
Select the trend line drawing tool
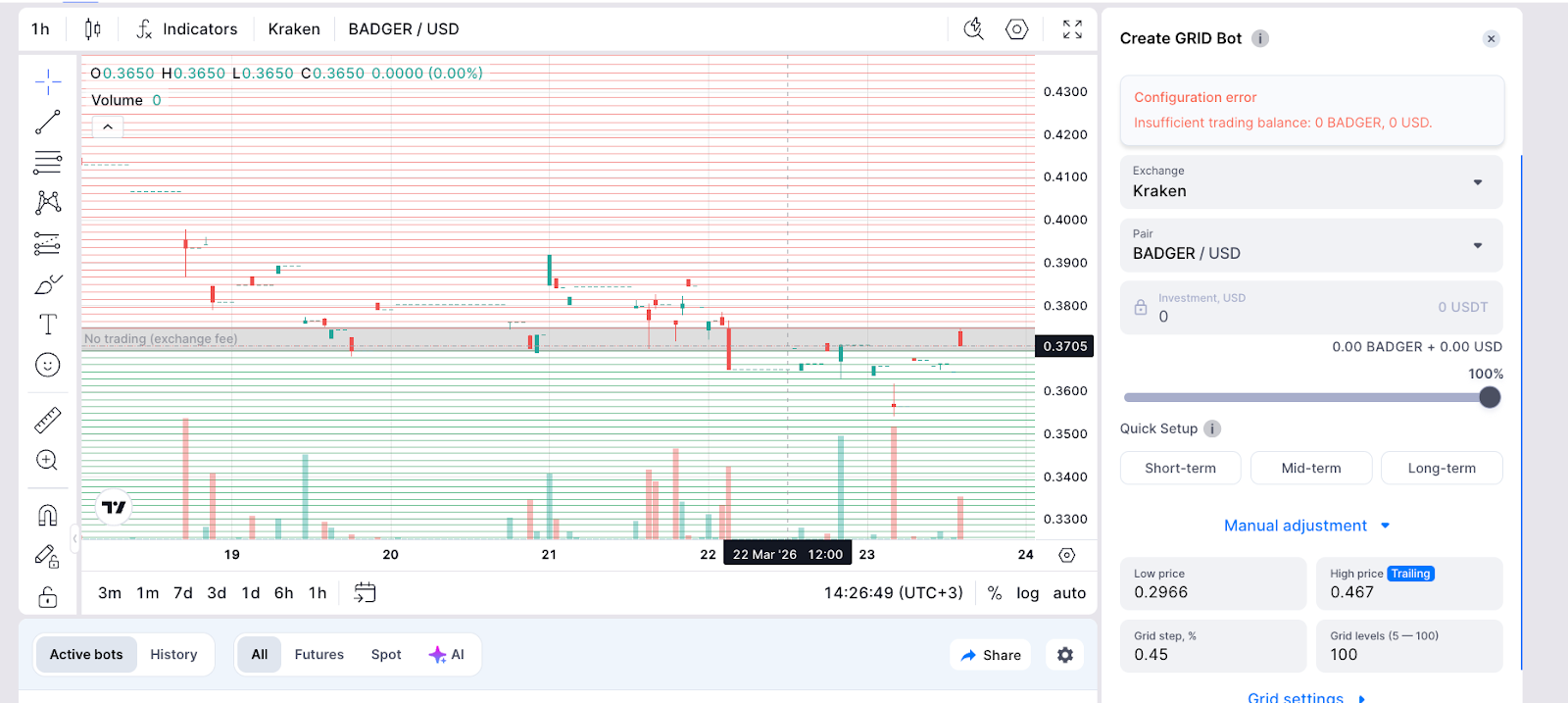tap(48, 122)
